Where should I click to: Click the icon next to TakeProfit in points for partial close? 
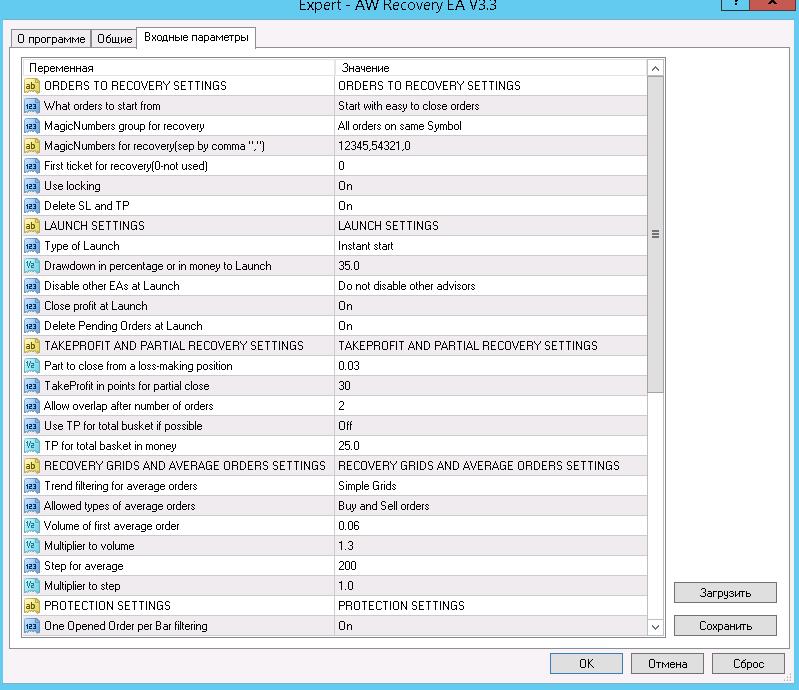pyautogui.click(x=32, y=386)
